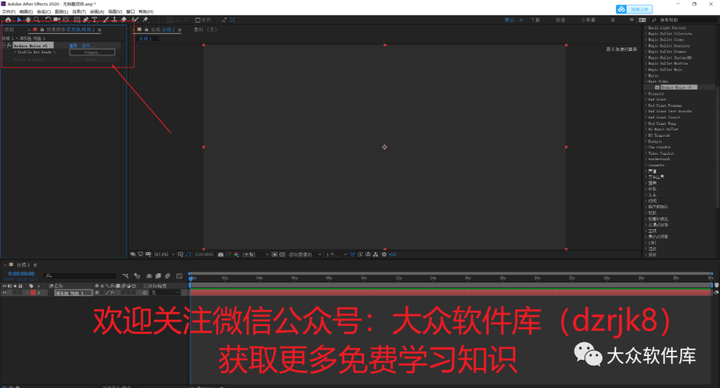Screen dimensions: 720x388
Task: Click the Home icon in the toolbar
Action: [x=8, y=20]
